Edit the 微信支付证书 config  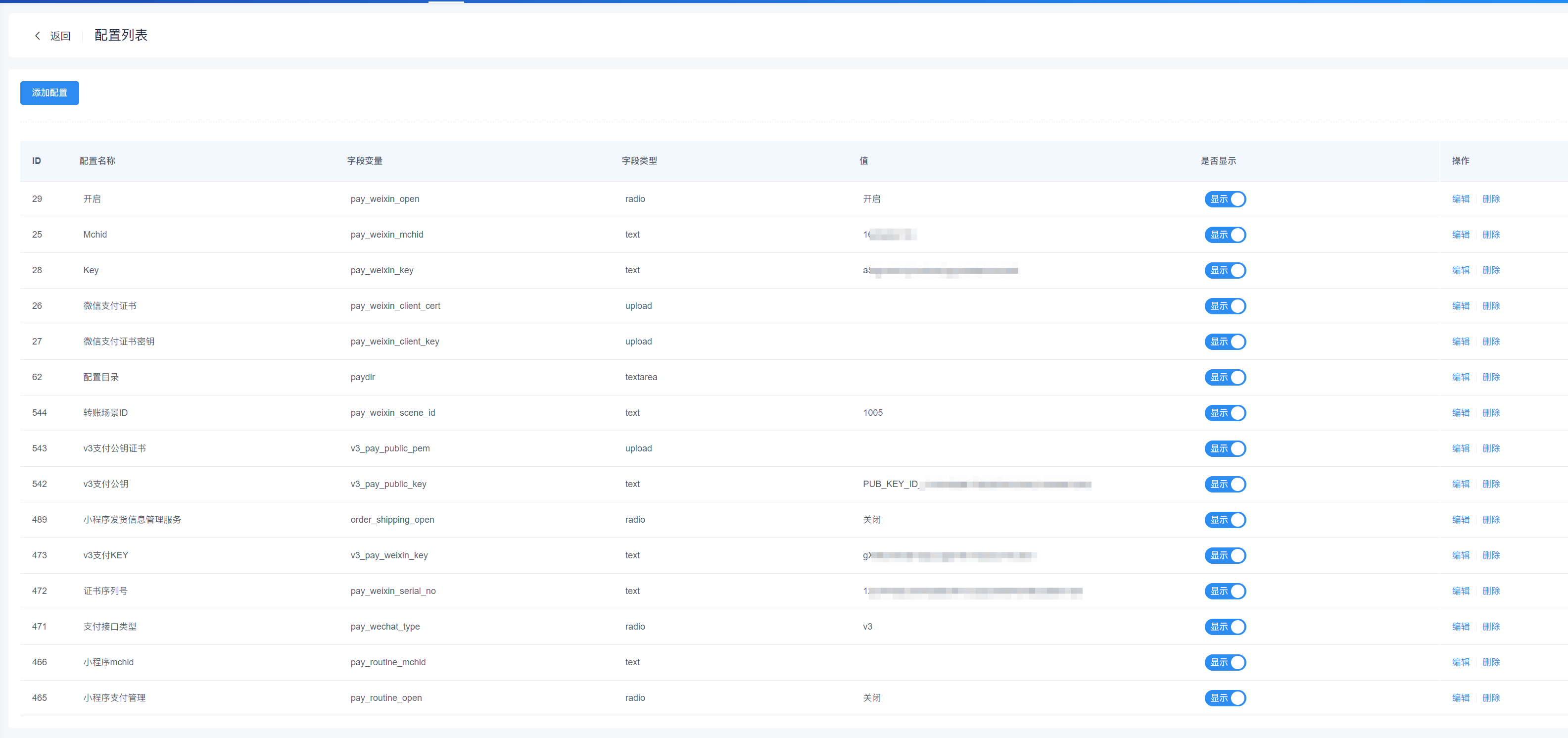pos(1460,306)
